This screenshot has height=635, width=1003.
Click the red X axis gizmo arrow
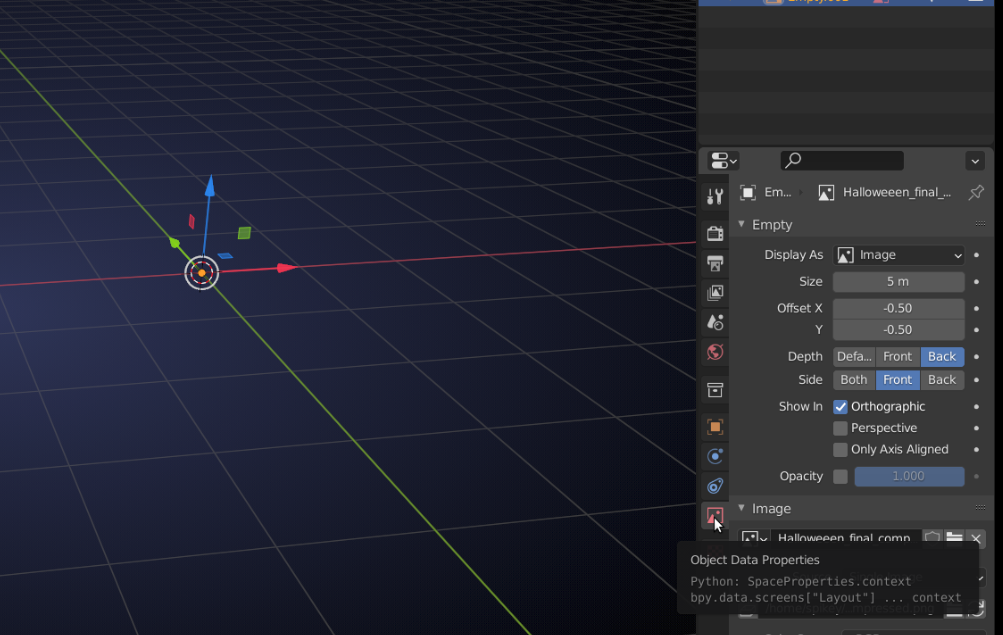pyautogui.click(x=287, y=267)
